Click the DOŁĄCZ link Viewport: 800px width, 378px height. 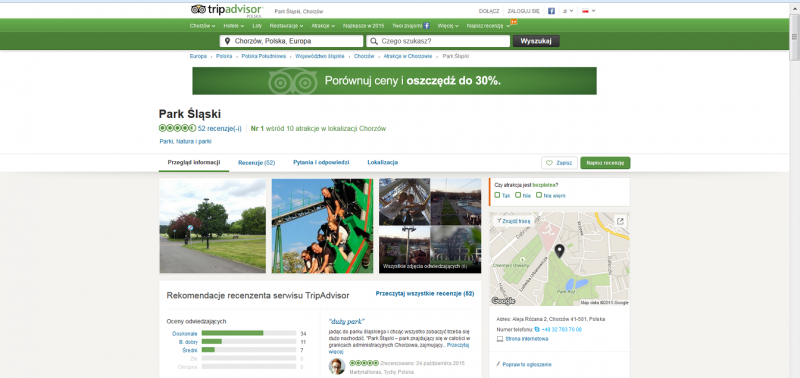point(489,11)
